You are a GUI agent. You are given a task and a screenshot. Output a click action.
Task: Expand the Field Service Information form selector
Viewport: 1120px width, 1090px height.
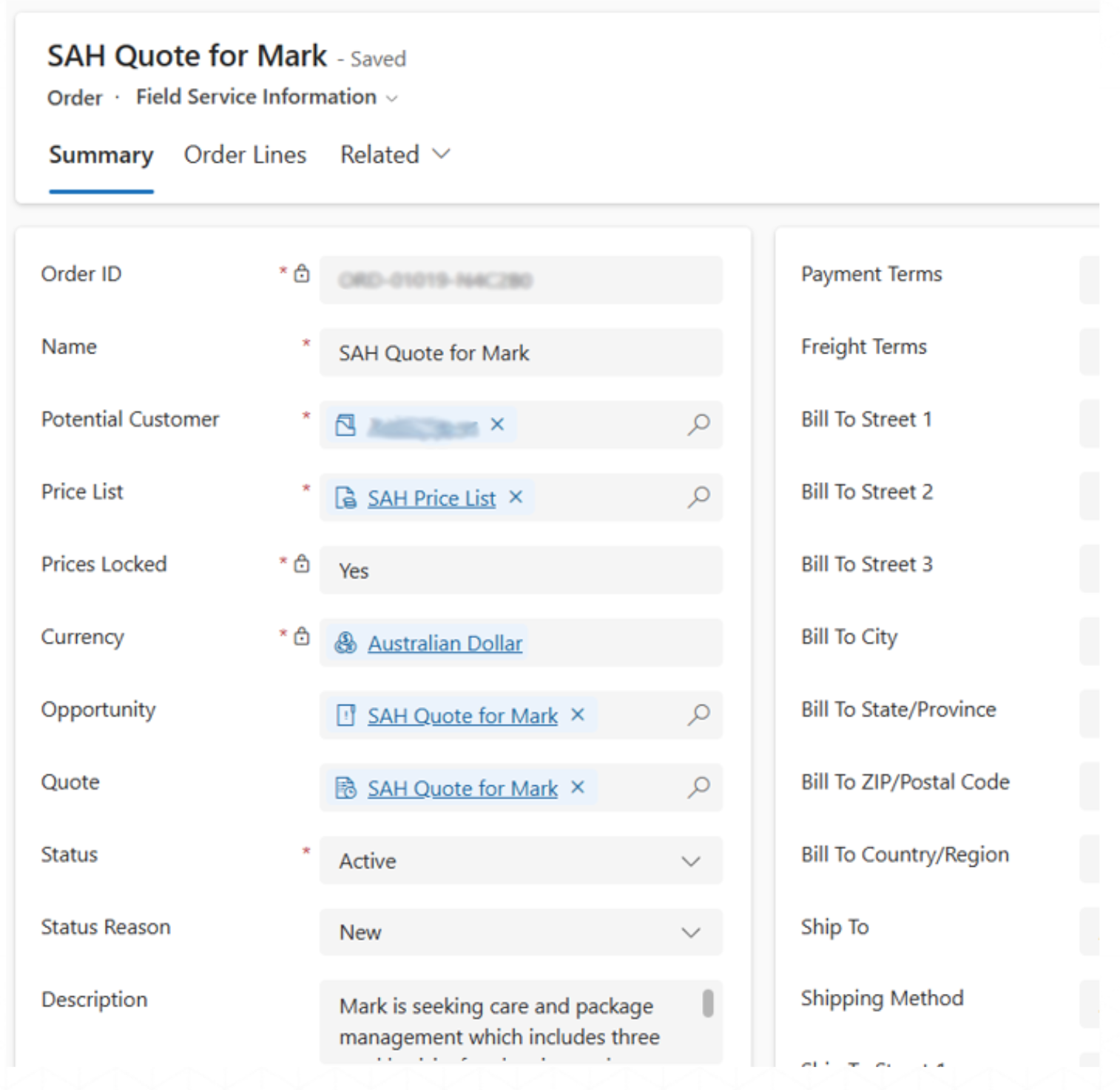tap(393, 98)
